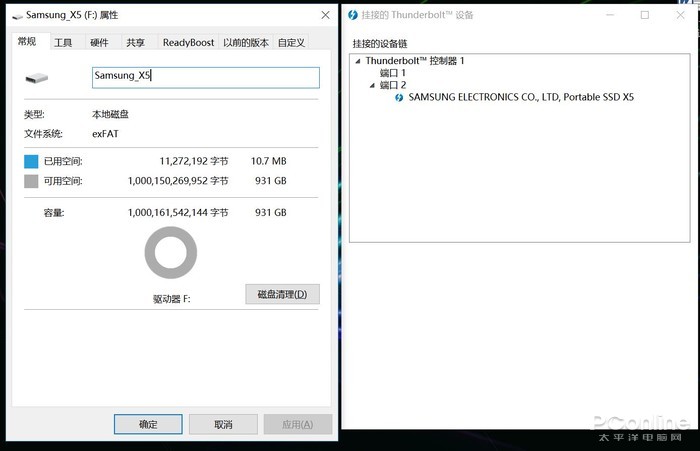700x451 pixels.
Task: Click the Thunderbolt icon next to Portable SSD X5
Action: pyautogui.click(x=399, y=97)
